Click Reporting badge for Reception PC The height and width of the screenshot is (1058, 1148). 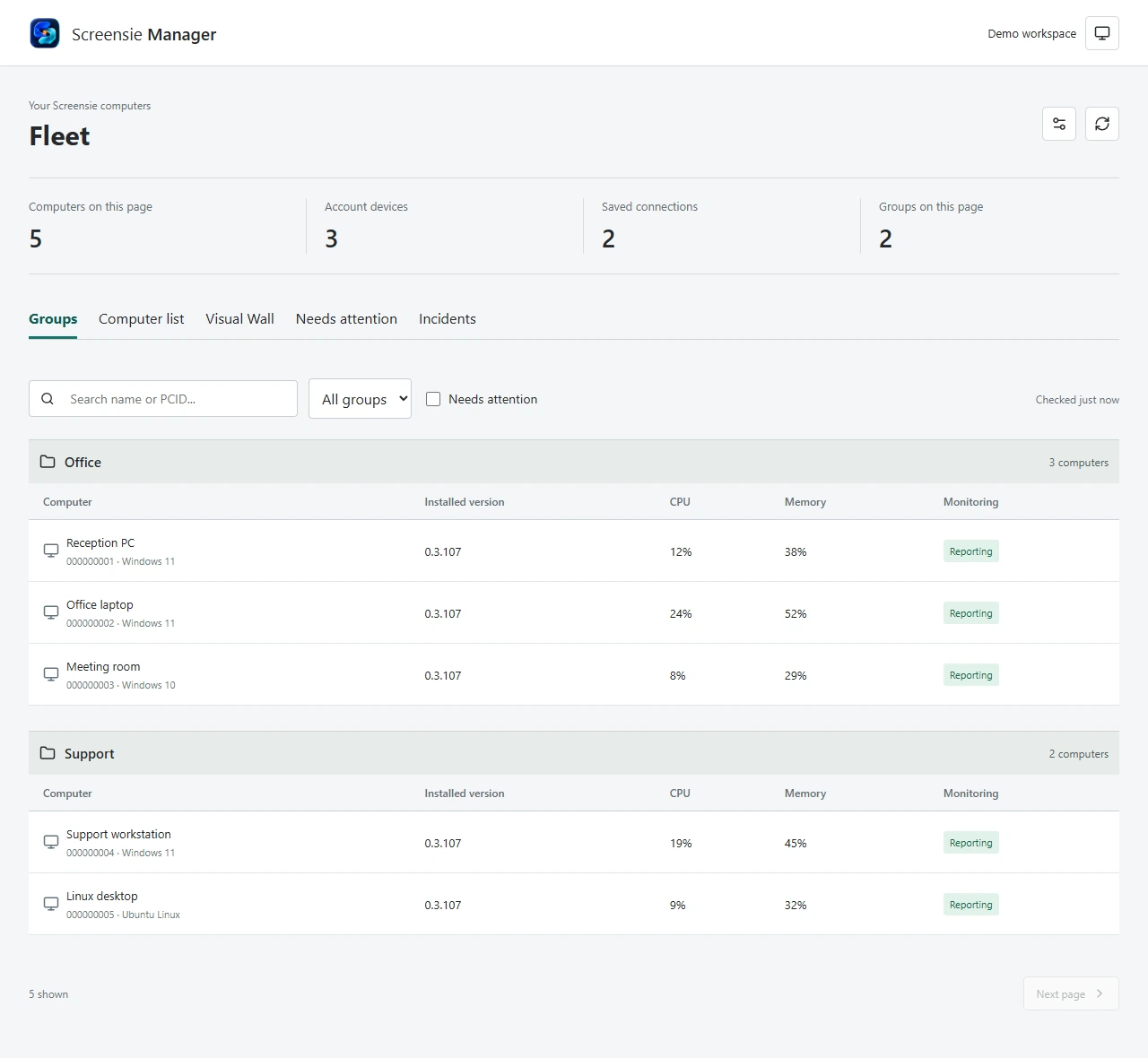click(970, 551)
